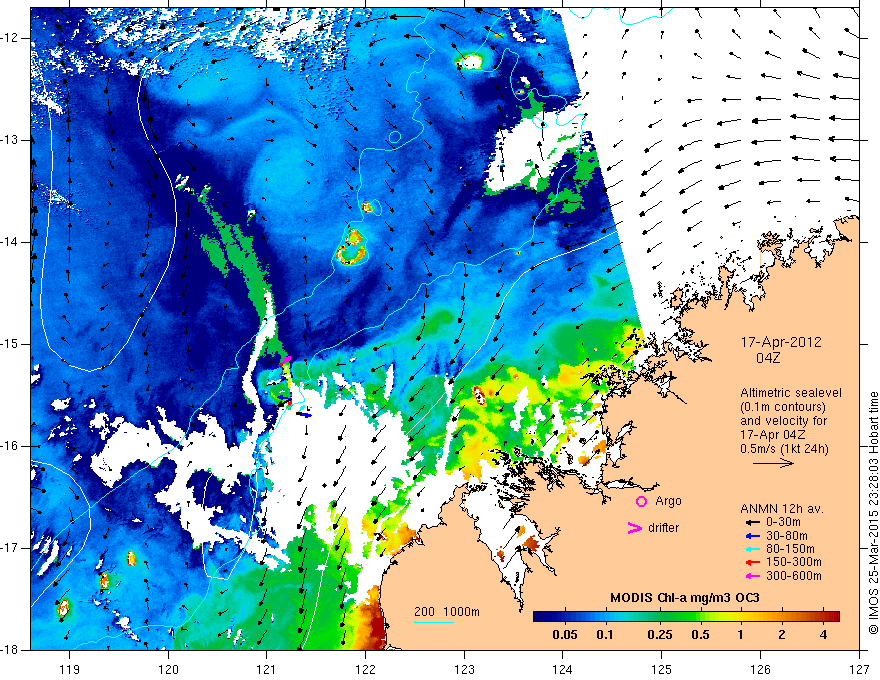
Task: Click the red 150-300m legend arrow
Action: pos(751,562)
